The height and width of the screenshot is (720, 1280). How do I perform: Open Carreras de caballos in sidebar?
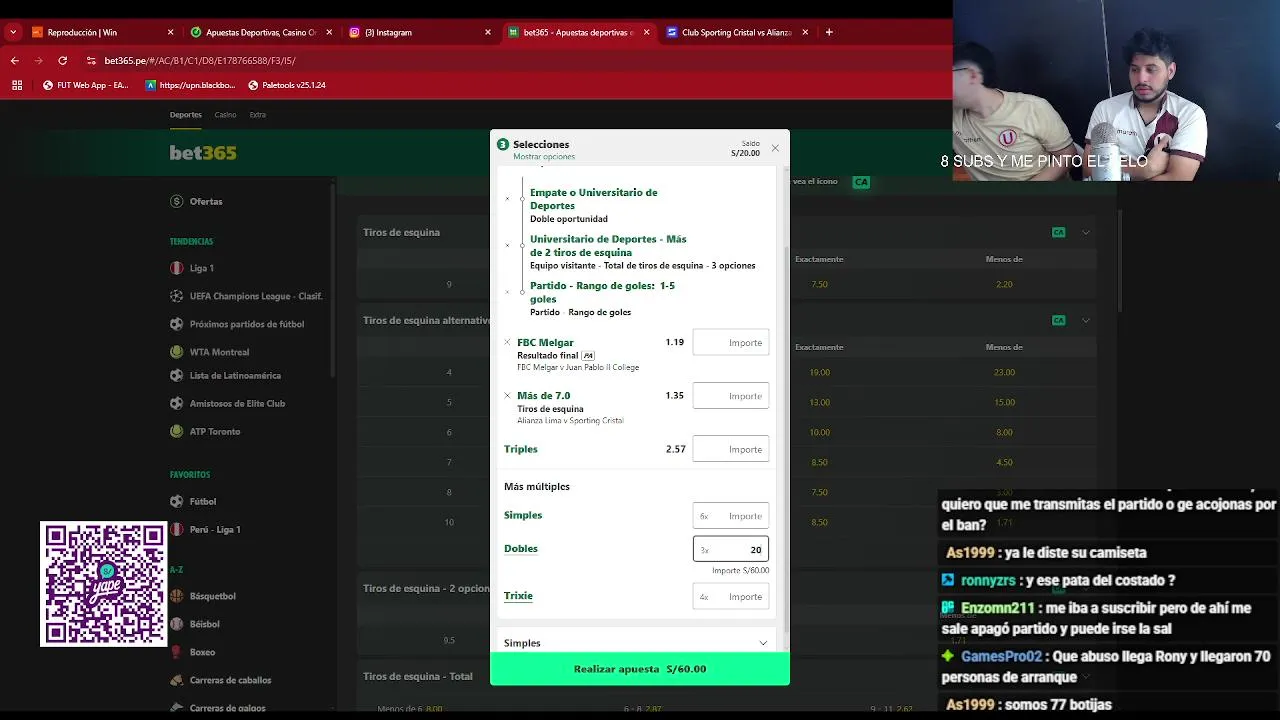[230, 680]
